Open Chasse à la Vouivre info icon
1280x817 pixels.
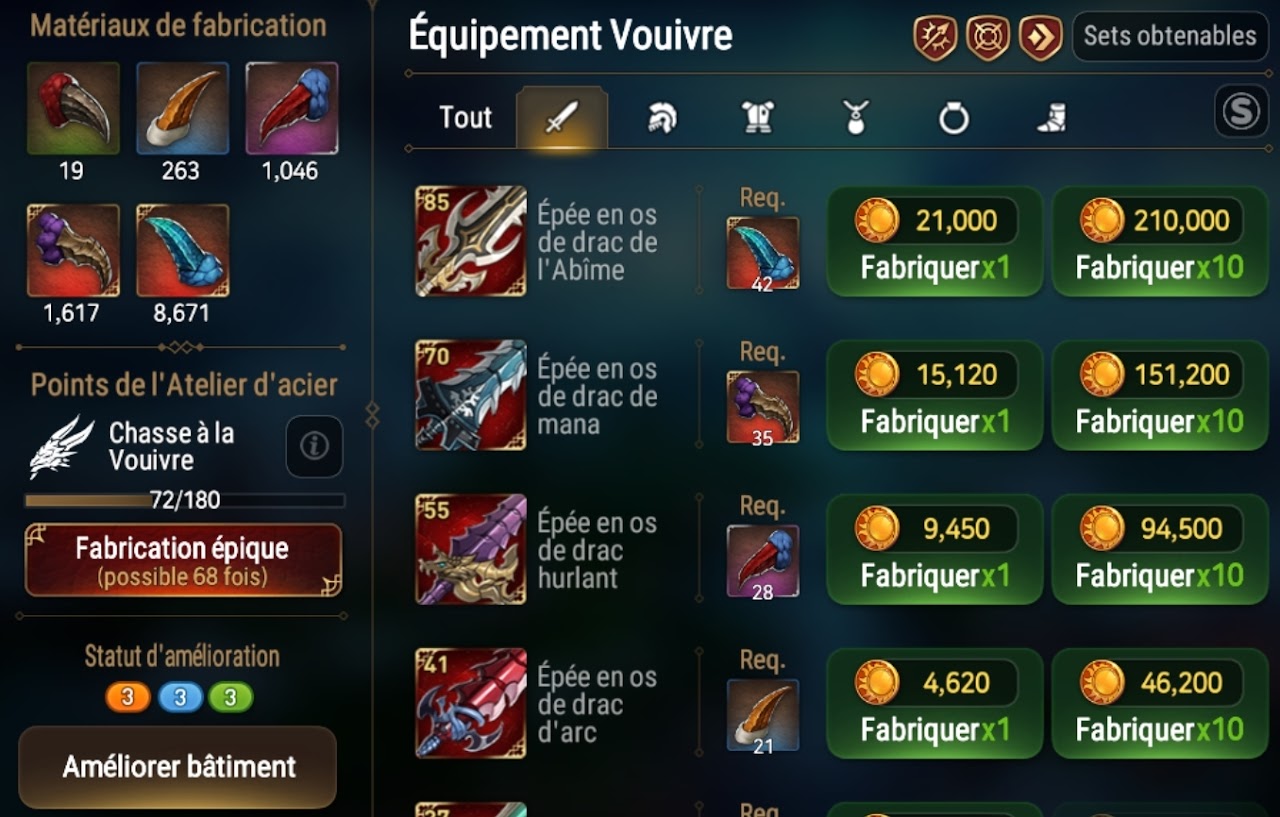[x=314, y=446]
